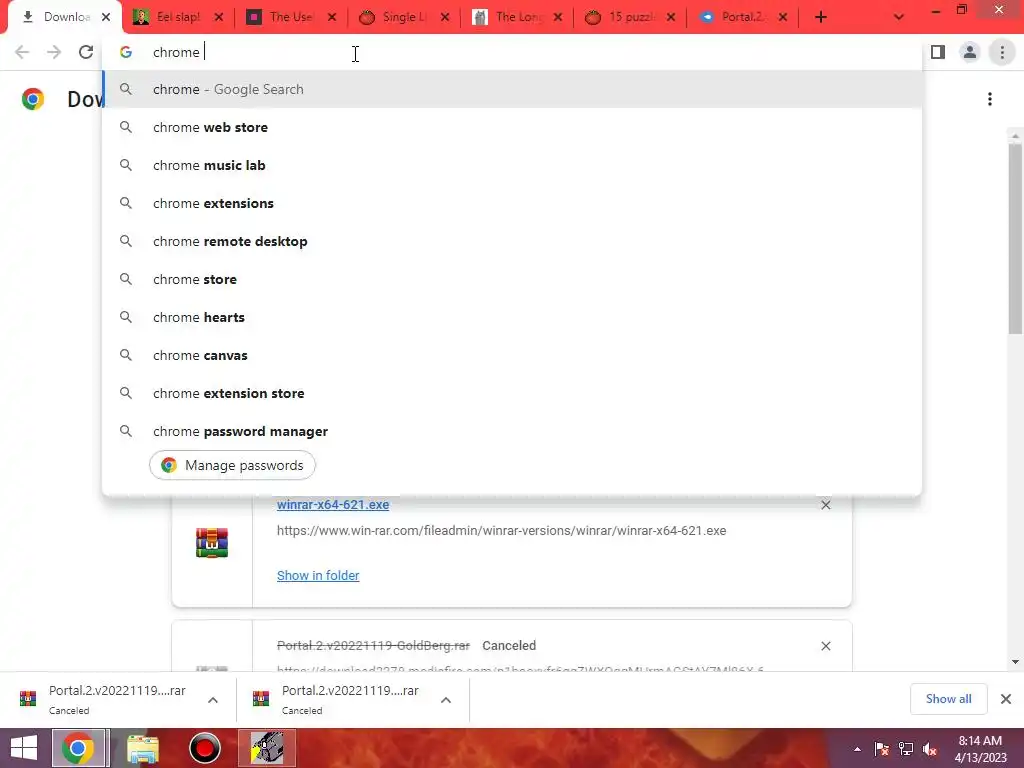1024x768 pixels.
Task: Close the Single Li tab
Action: click(445, 17)
